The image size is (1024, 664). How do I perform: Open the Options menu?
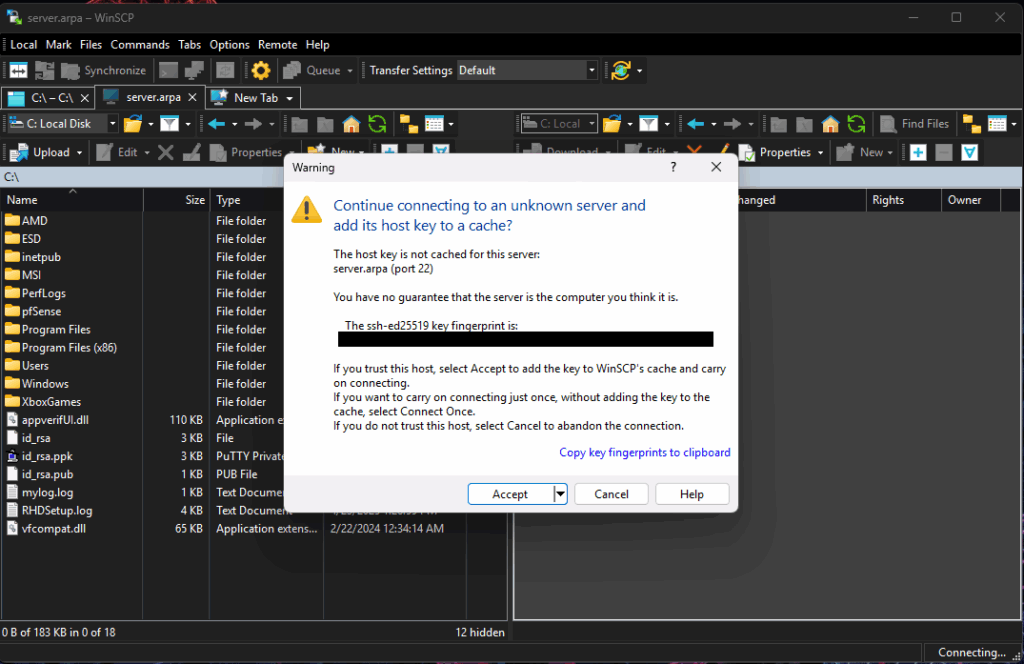[229, 44]
